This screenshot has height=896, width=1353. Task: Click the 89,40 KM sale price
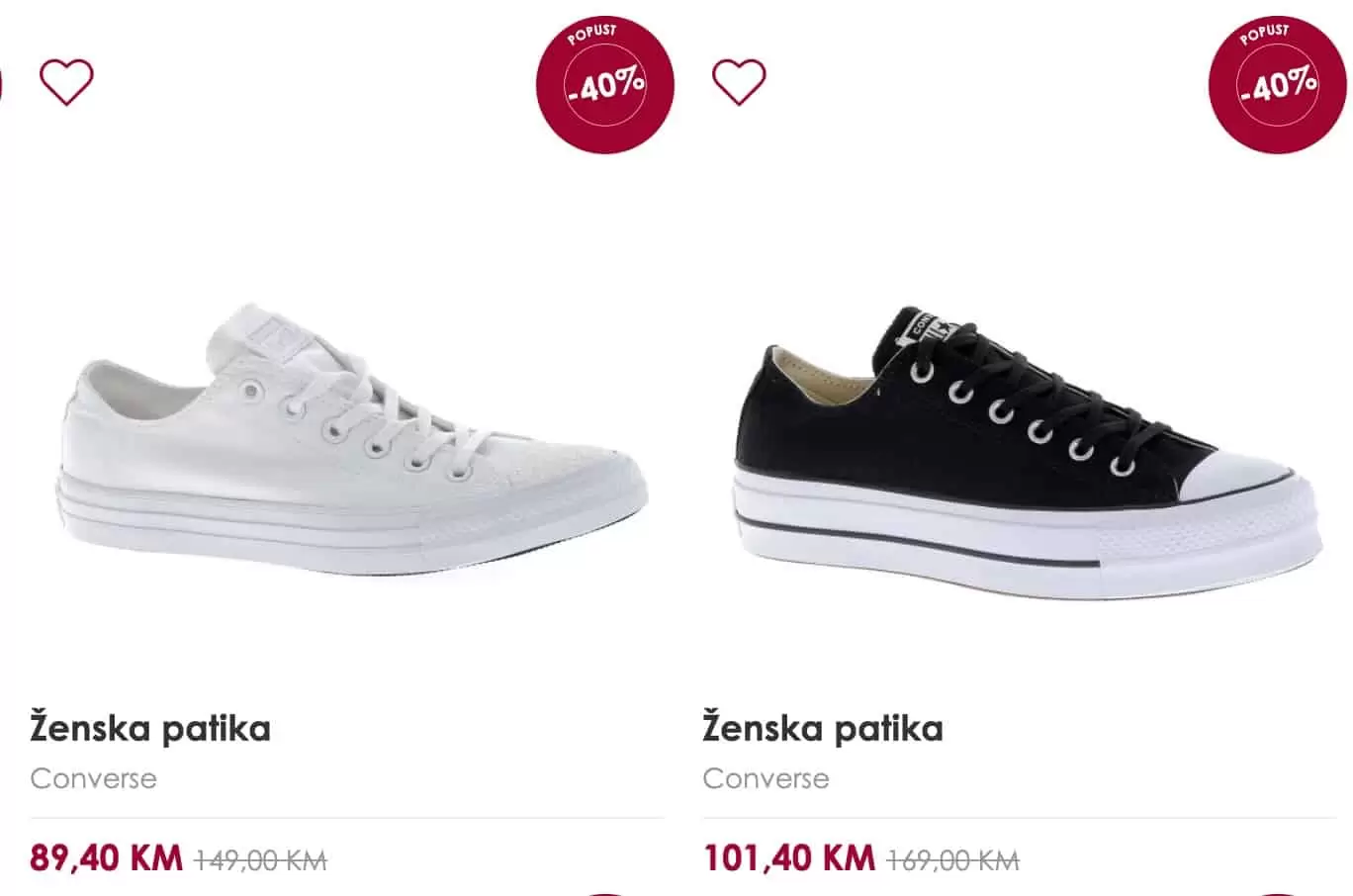(106, 857)
